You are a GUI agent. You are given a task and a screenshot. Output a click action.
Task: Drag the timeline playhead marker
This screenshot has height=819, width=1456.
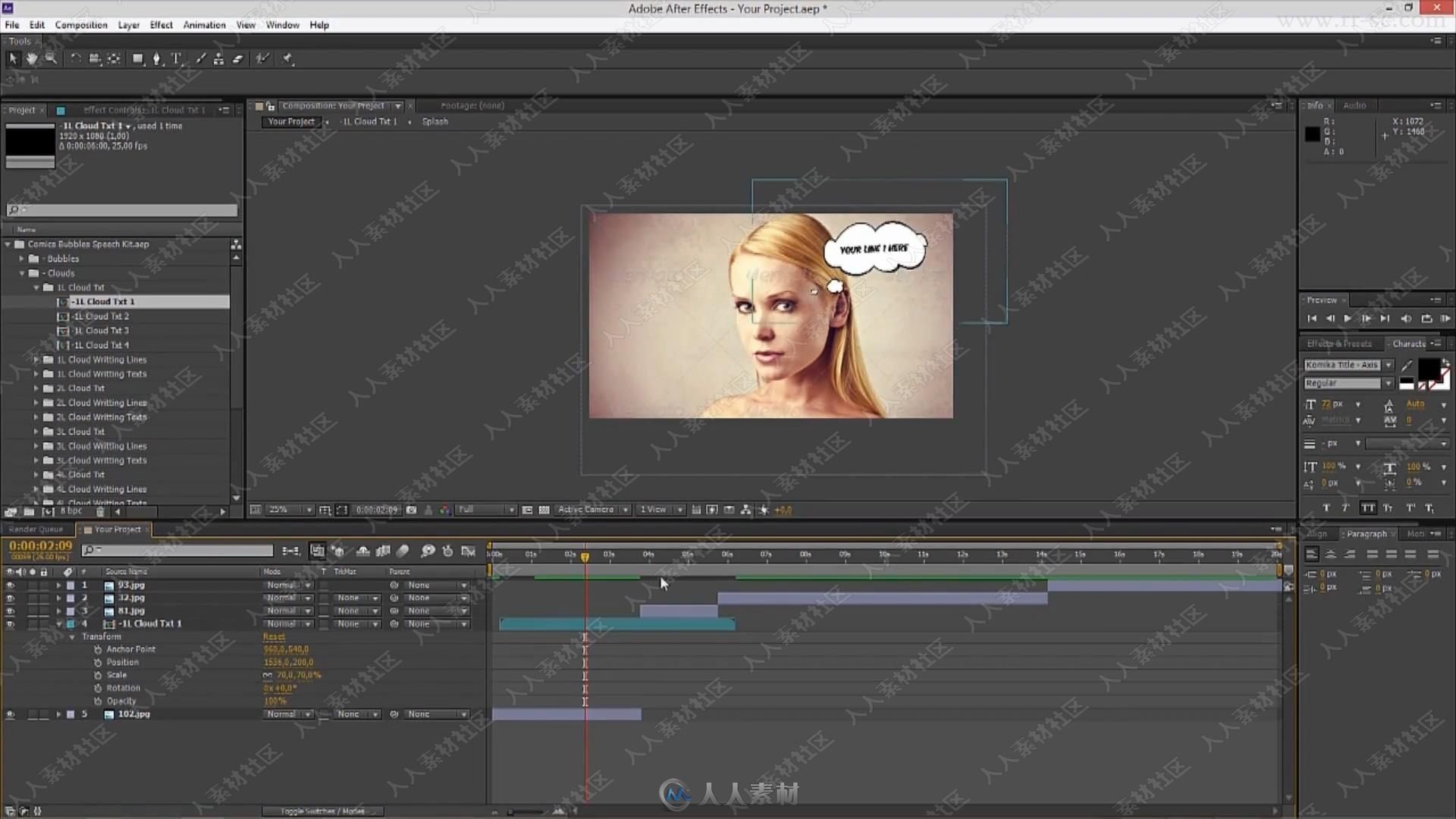click(583, 554)
